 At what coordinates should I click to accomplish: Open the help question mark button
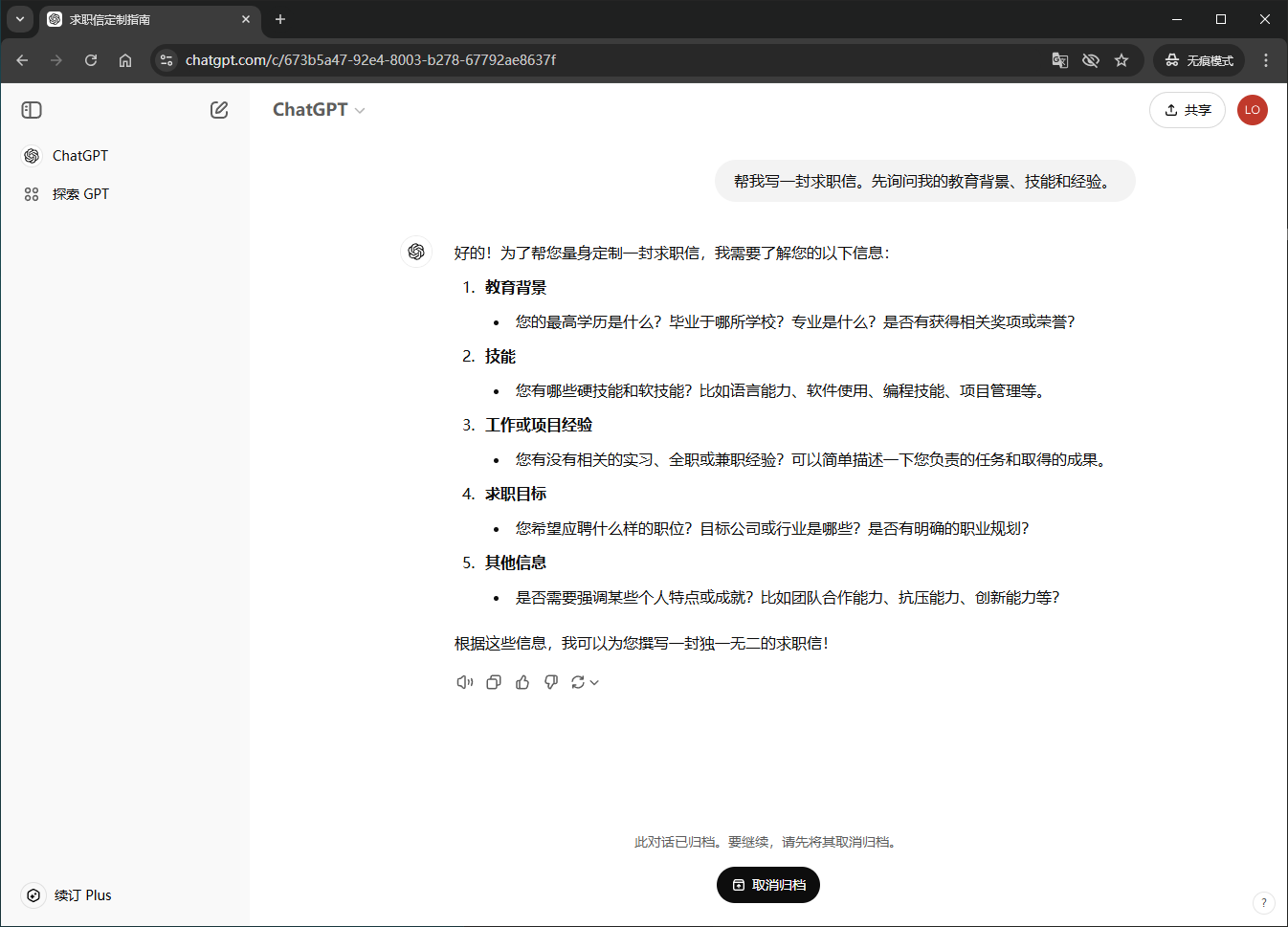pyautogui.click(x=1263, y=902)
